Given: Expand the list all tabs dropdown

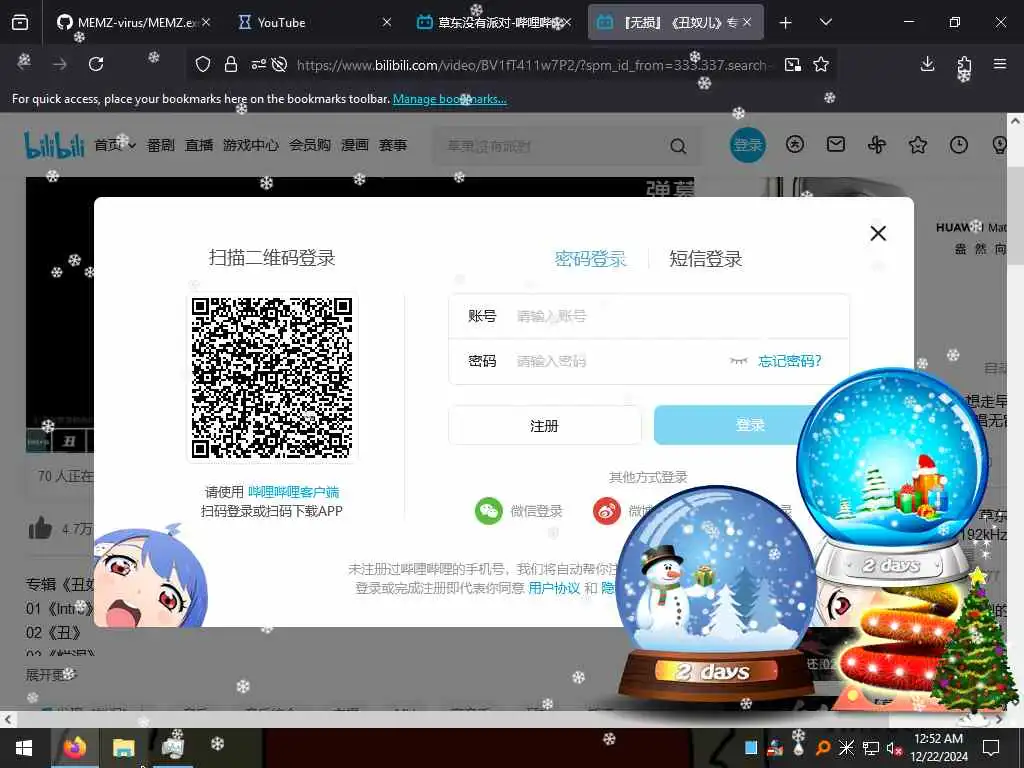Looking at the screenshot, I should click(x=825, y=22).
